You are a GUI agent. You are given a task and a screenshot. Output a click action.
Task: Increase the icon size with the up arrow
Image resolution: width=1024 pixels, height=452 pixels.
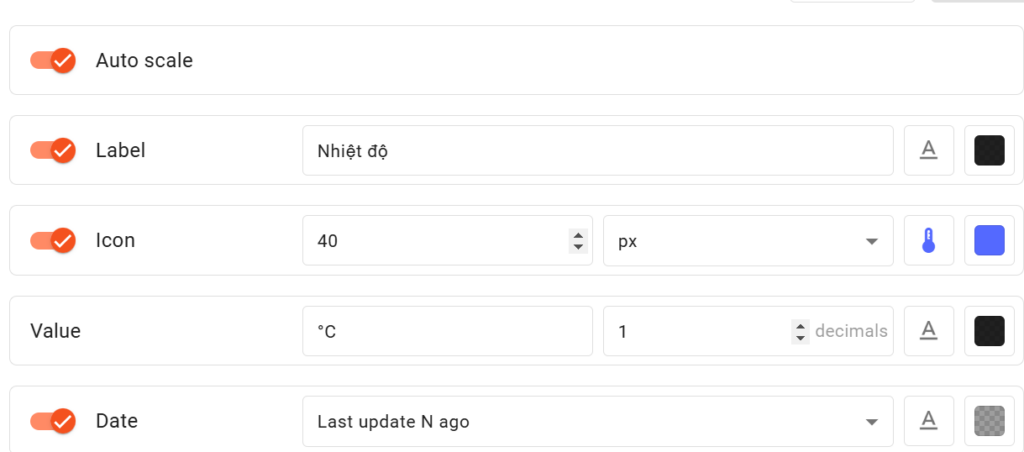tap(577, 235)
